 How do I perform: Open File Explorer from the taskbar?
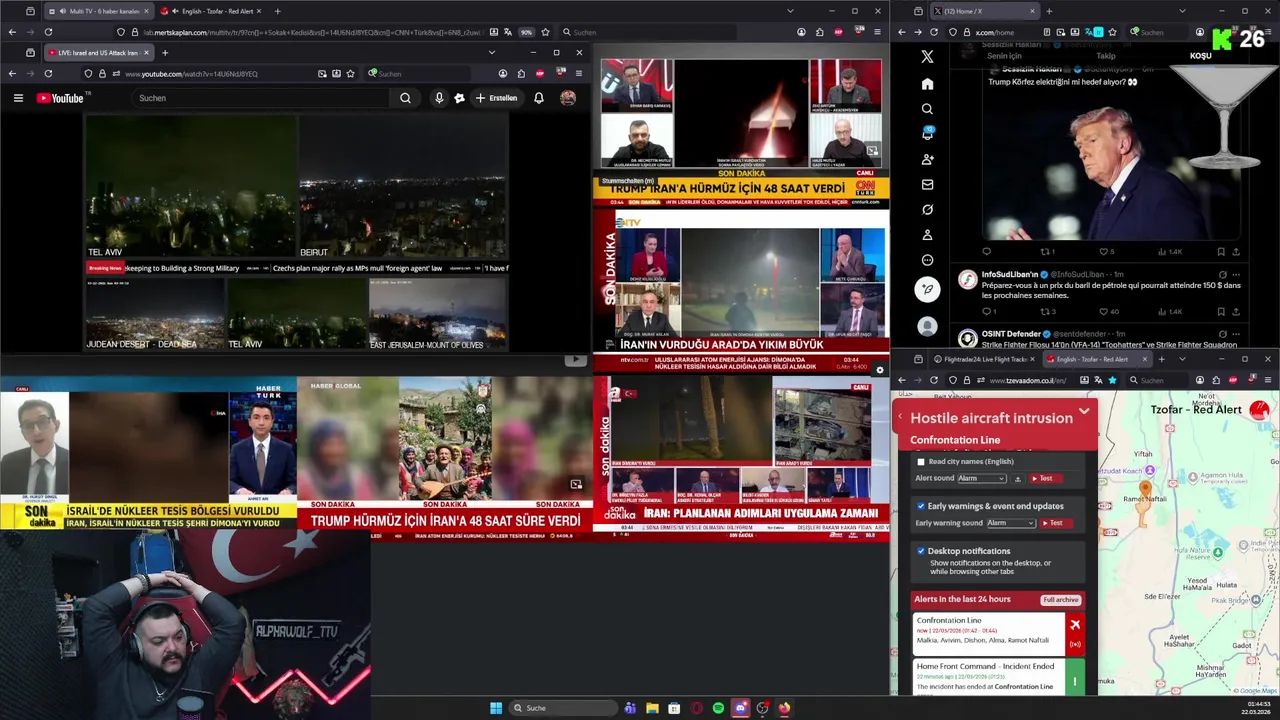pos(652,708)
